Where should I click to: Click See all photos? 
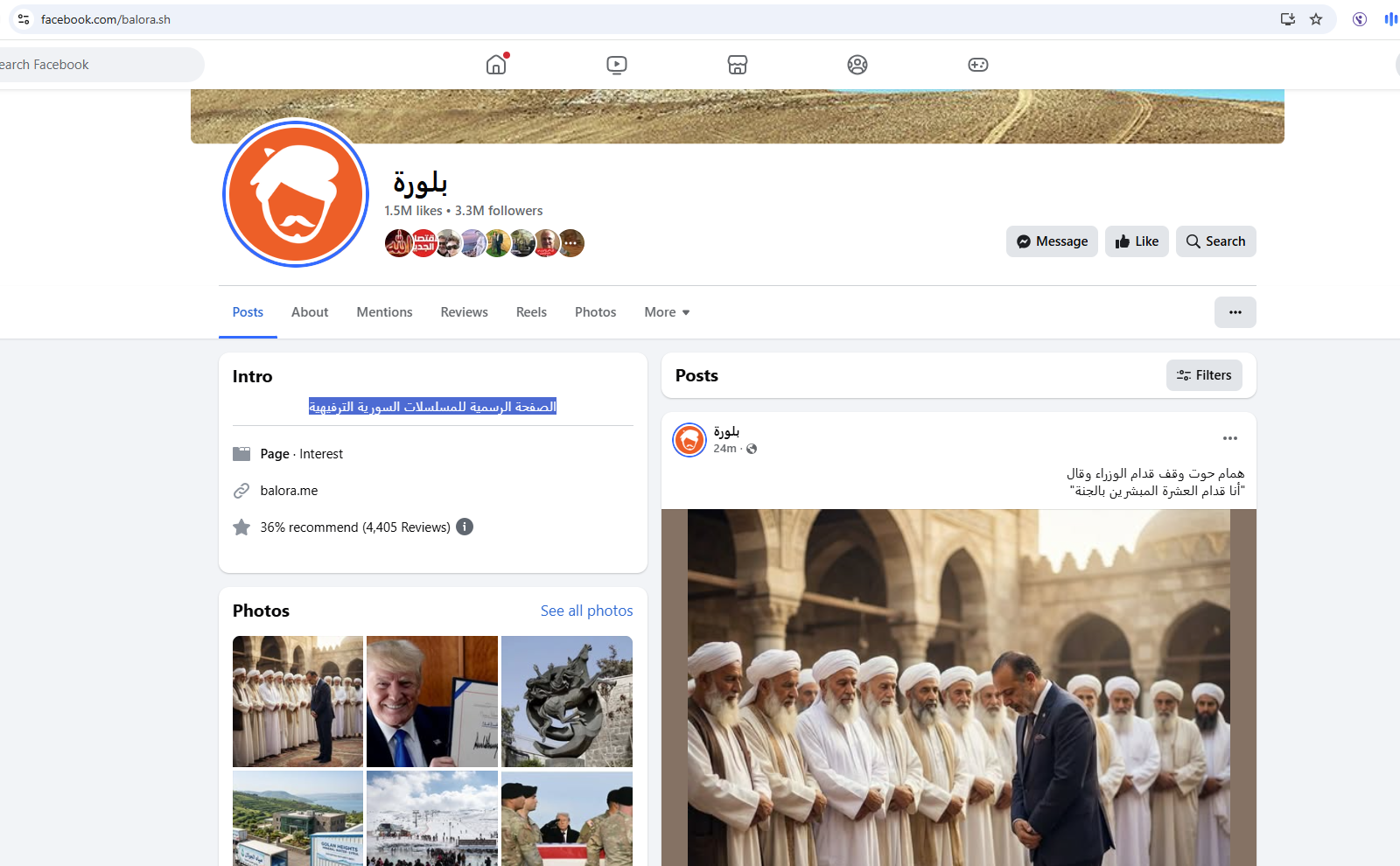coord(586,610)
